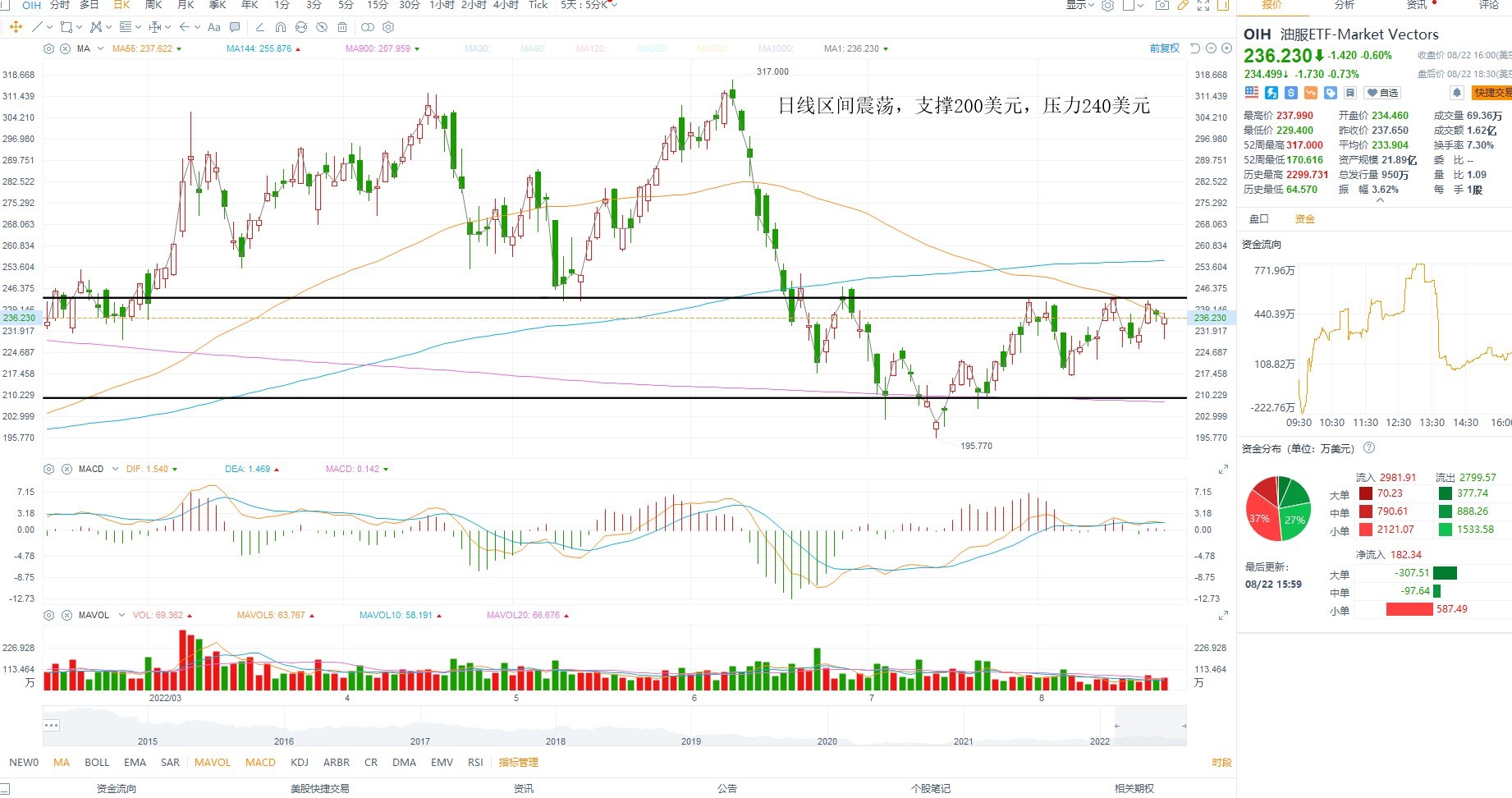Click the comment bubble annotation tool
The image size is (1512, 798).
236,27
